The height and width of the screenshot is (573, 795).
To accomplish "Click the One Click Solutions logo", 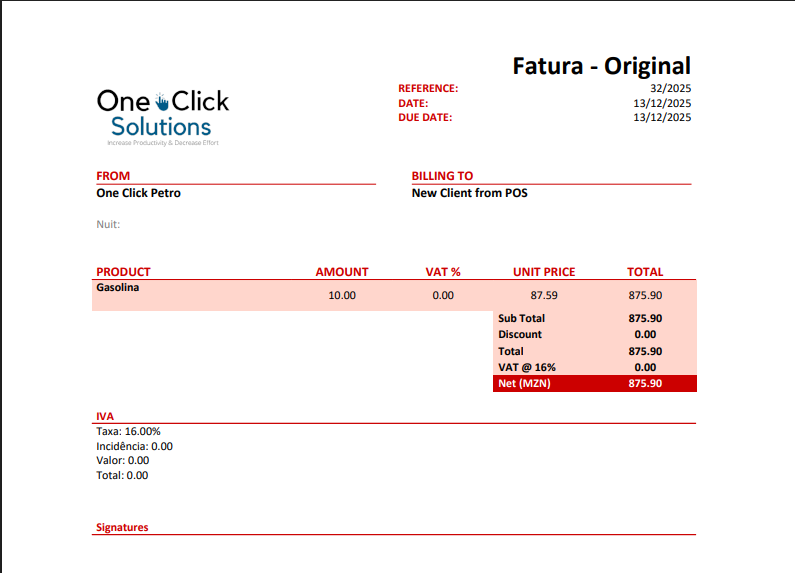I will [x=163, y=118].
